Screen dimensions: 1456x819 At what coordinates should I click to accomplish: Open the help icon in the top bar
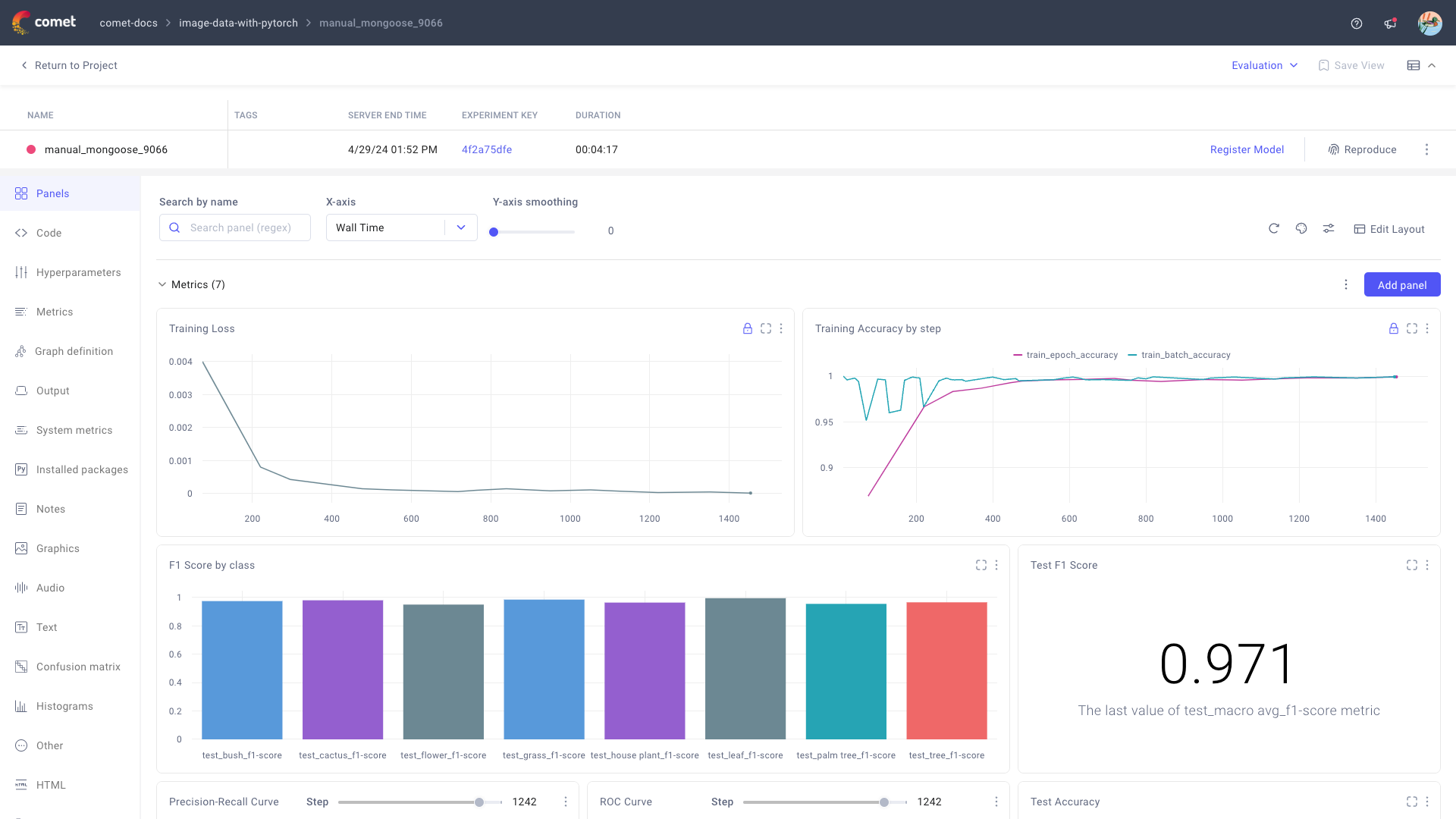(1357, 23)
